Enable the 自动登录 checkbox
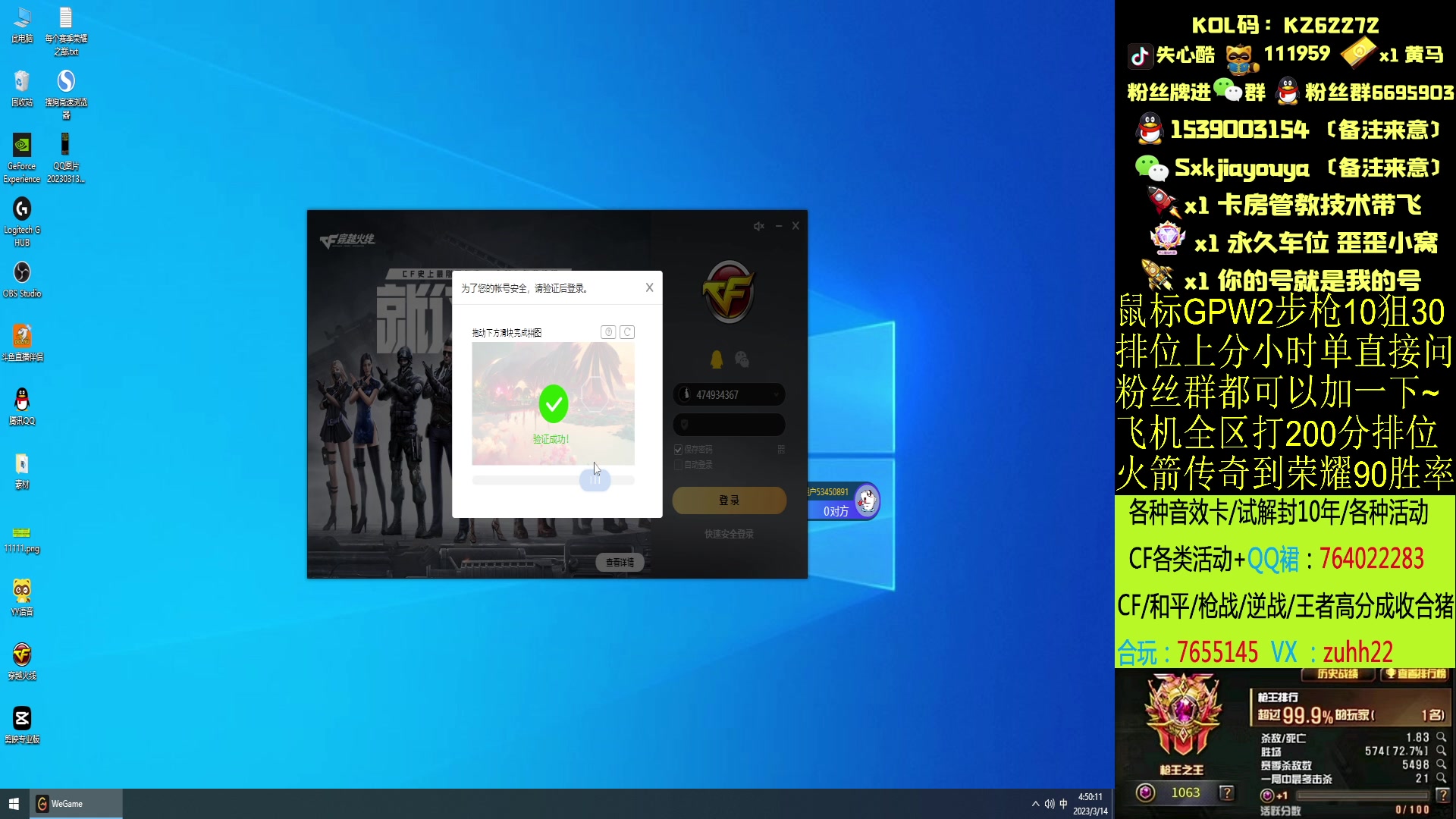The image size is (1456, 819). [x=678, y=465]
